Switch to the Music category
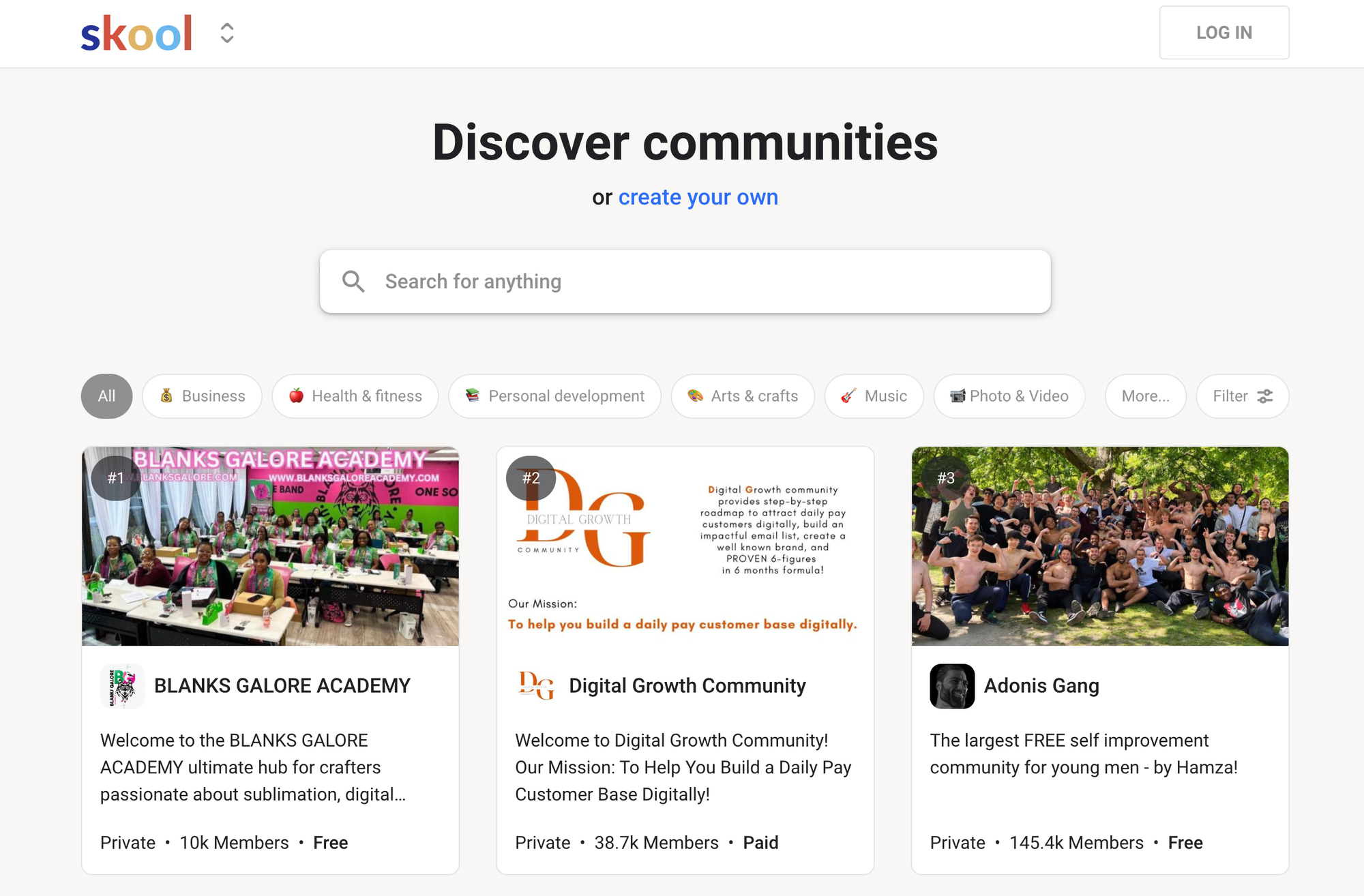The height and width of the screenshot is (896, 1364). pos(874,396)
